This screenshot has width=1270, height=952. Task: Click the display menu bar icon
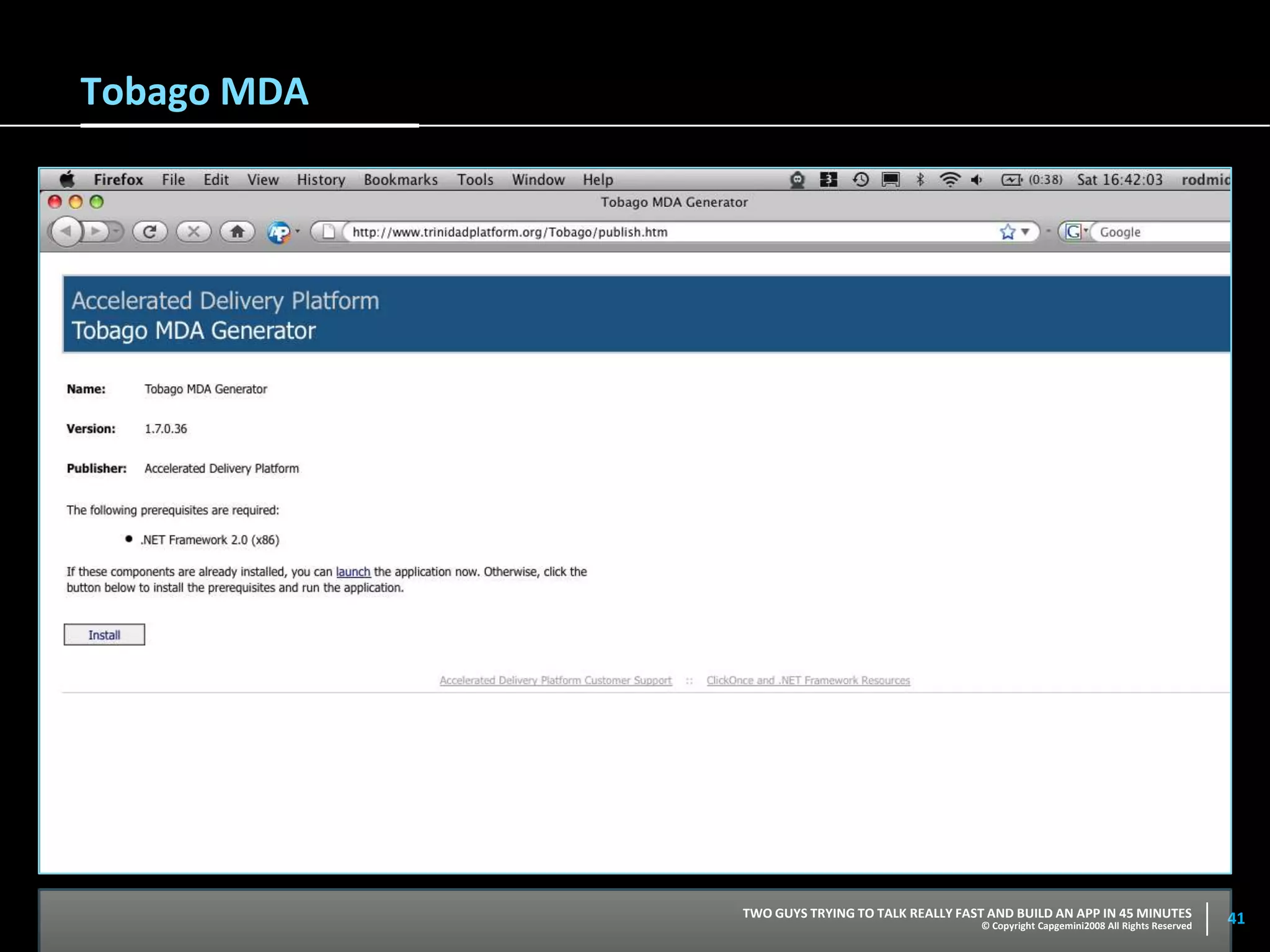coord(890,180)
